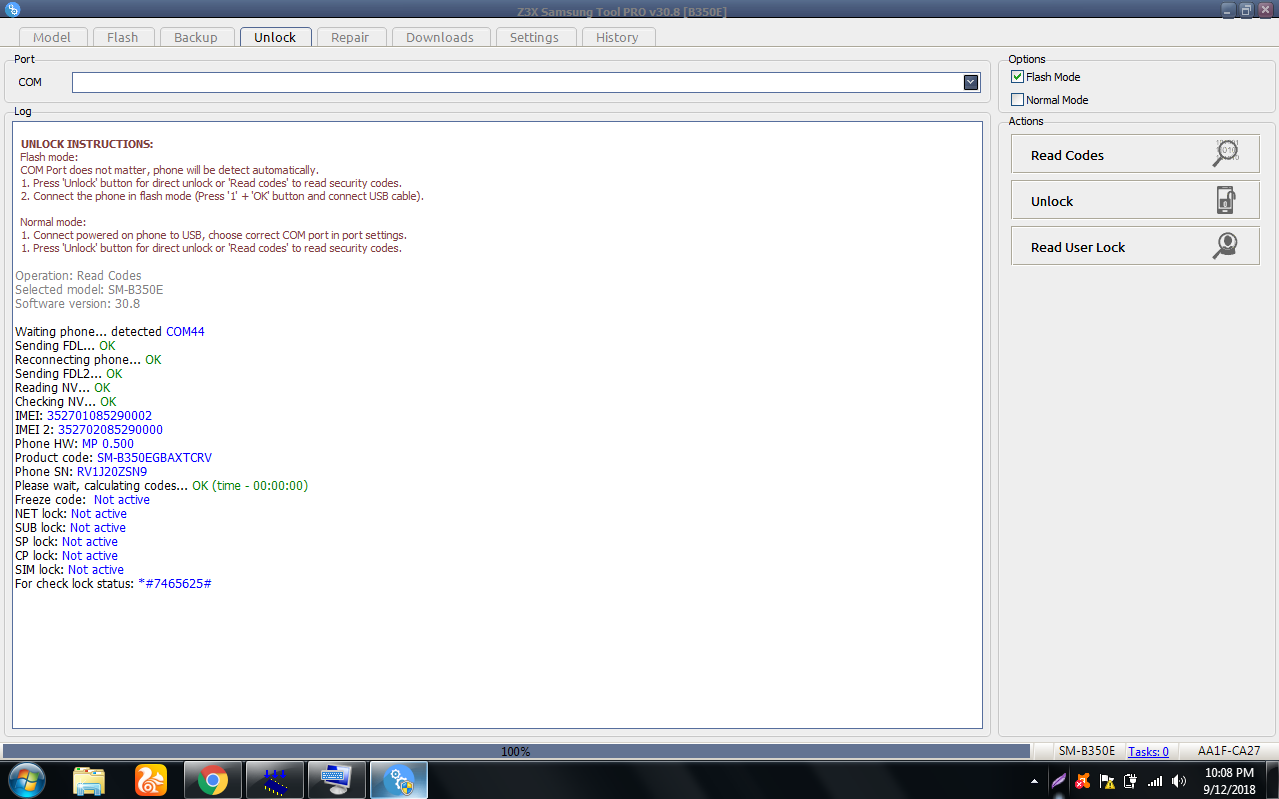This screenshot has width=1279, height=799.
Task: Click the Freeze code Not active status
Action: pyautogui.click(x=122, y=499)
